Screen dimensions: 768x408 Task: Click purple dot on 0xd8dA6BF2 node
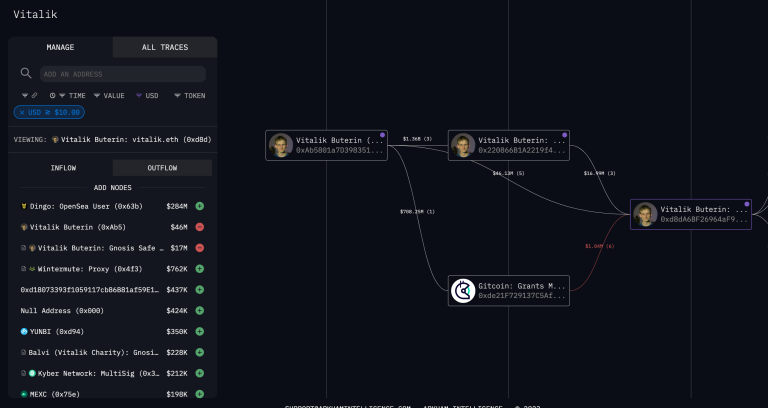click(x=746, y=204)
